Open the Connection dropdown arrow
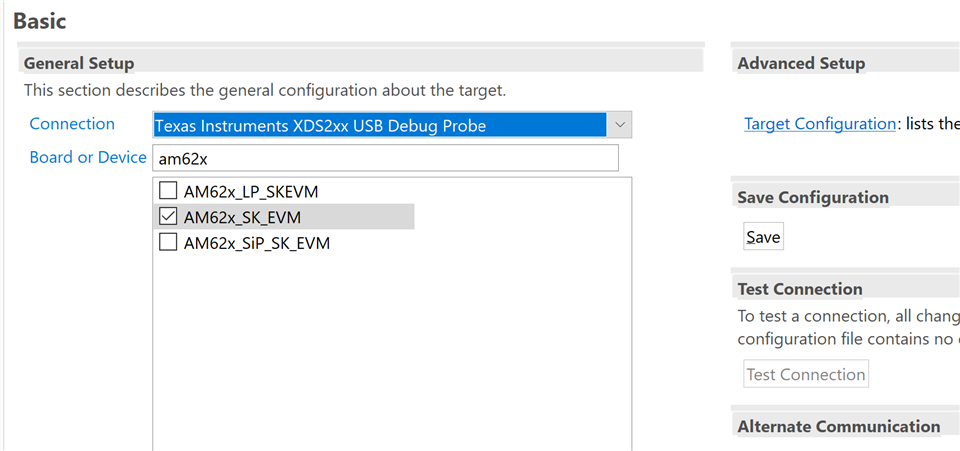The image size is (960, 451). tap(619, 125)
